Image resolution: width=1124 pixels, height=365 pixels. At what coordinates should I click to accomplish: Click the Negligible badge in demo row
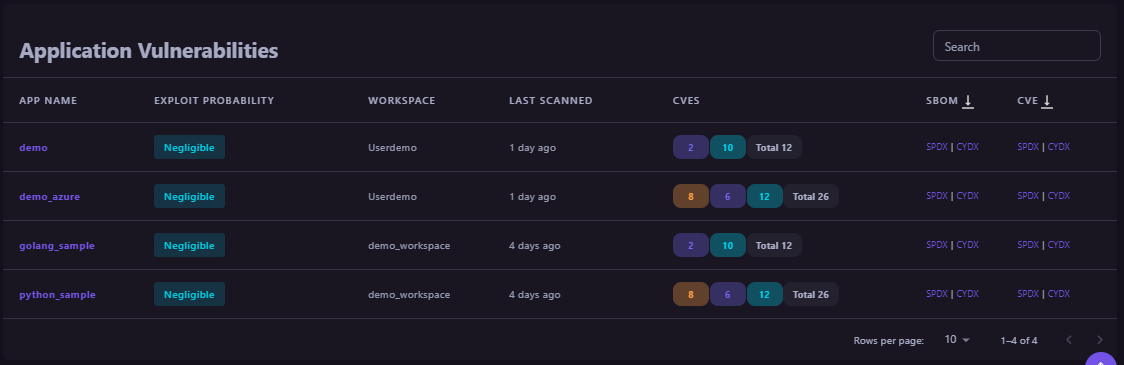189,147
